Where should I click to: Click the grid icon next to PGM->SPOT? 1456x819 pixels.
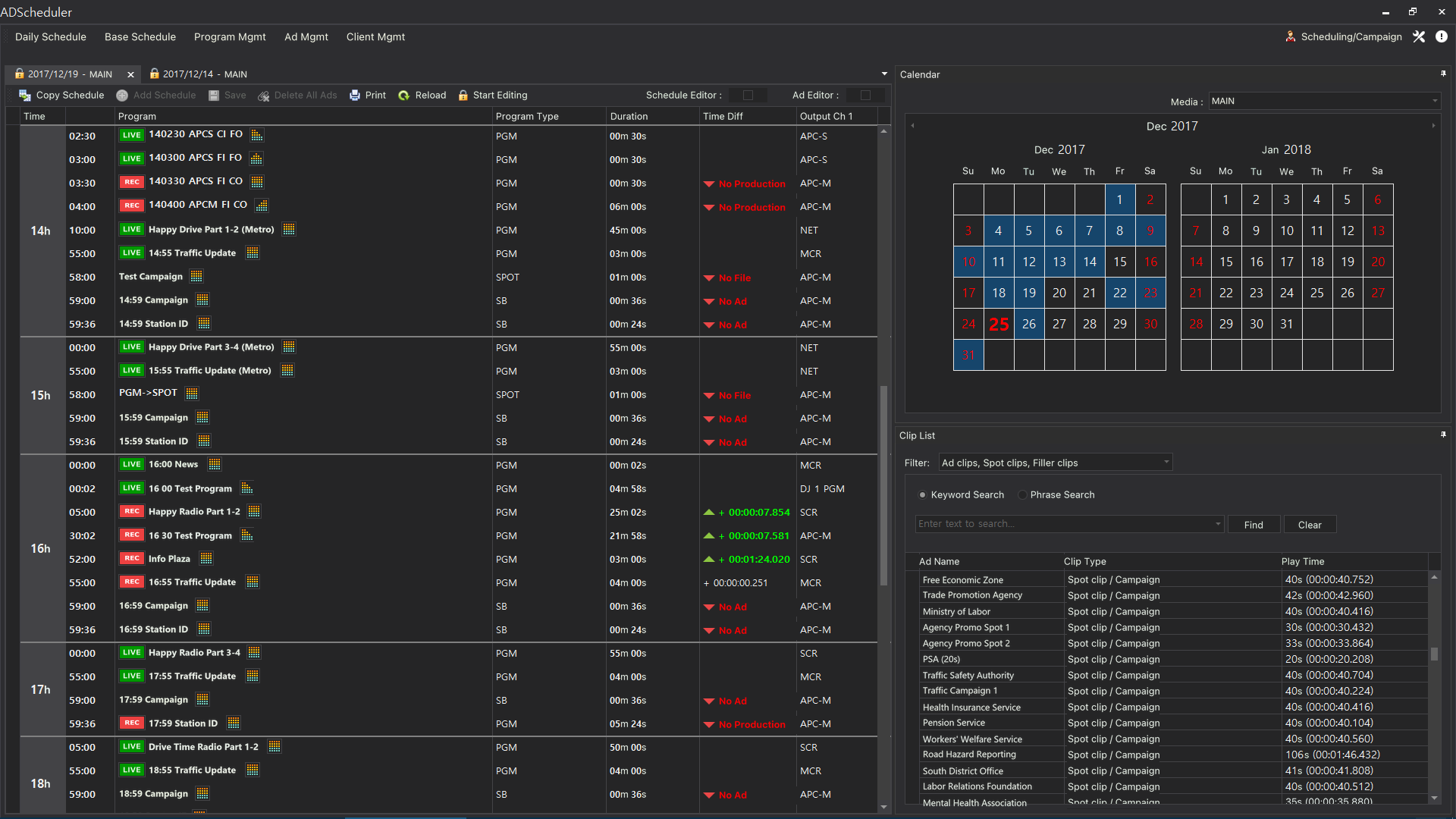[192, 394]
